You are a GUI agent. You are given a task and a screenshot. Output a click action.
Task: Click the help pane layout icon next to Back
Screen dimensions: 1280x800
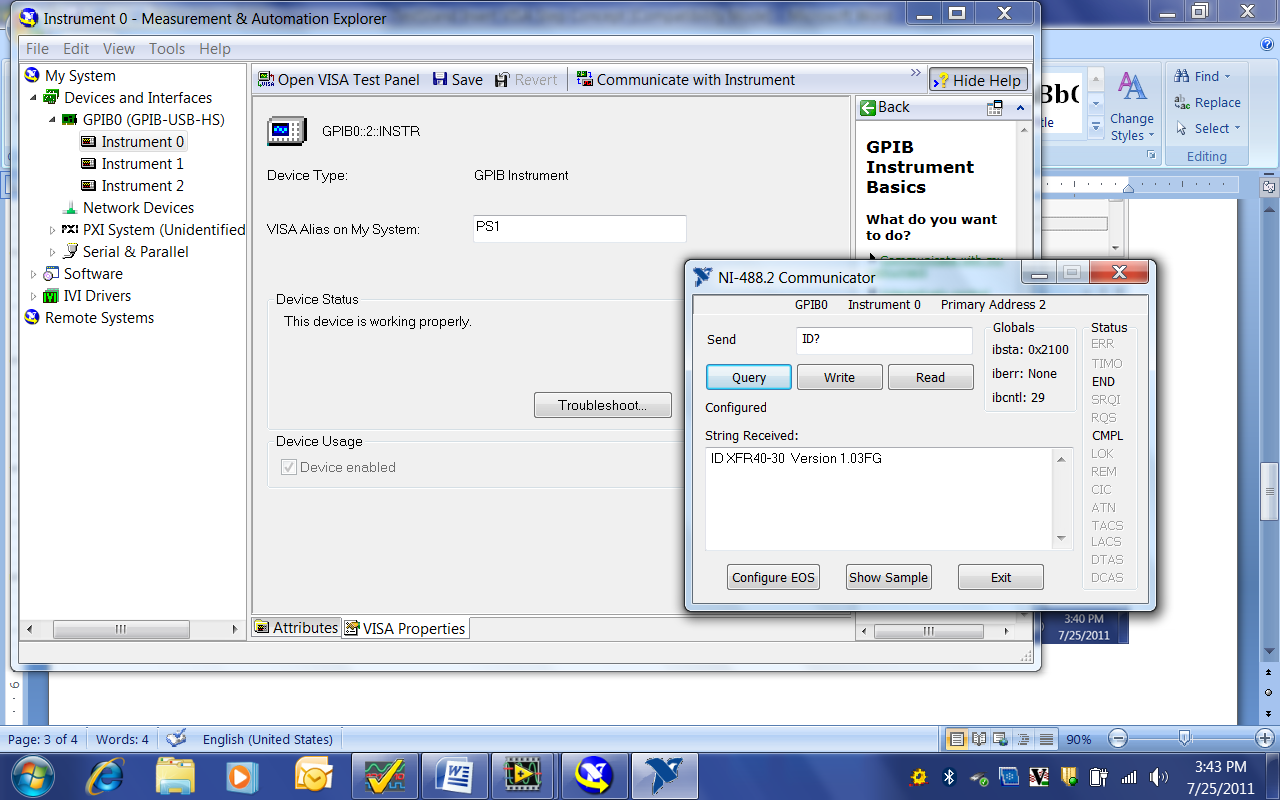994,107
